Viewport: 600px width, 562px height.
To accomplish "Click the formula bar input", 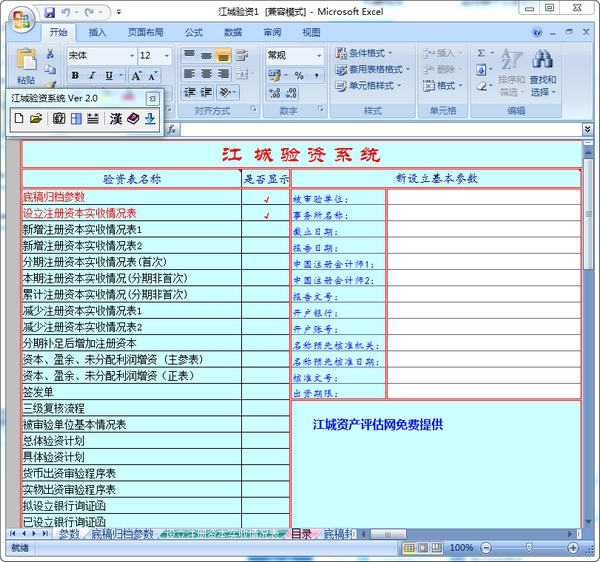I will (381, 130).
